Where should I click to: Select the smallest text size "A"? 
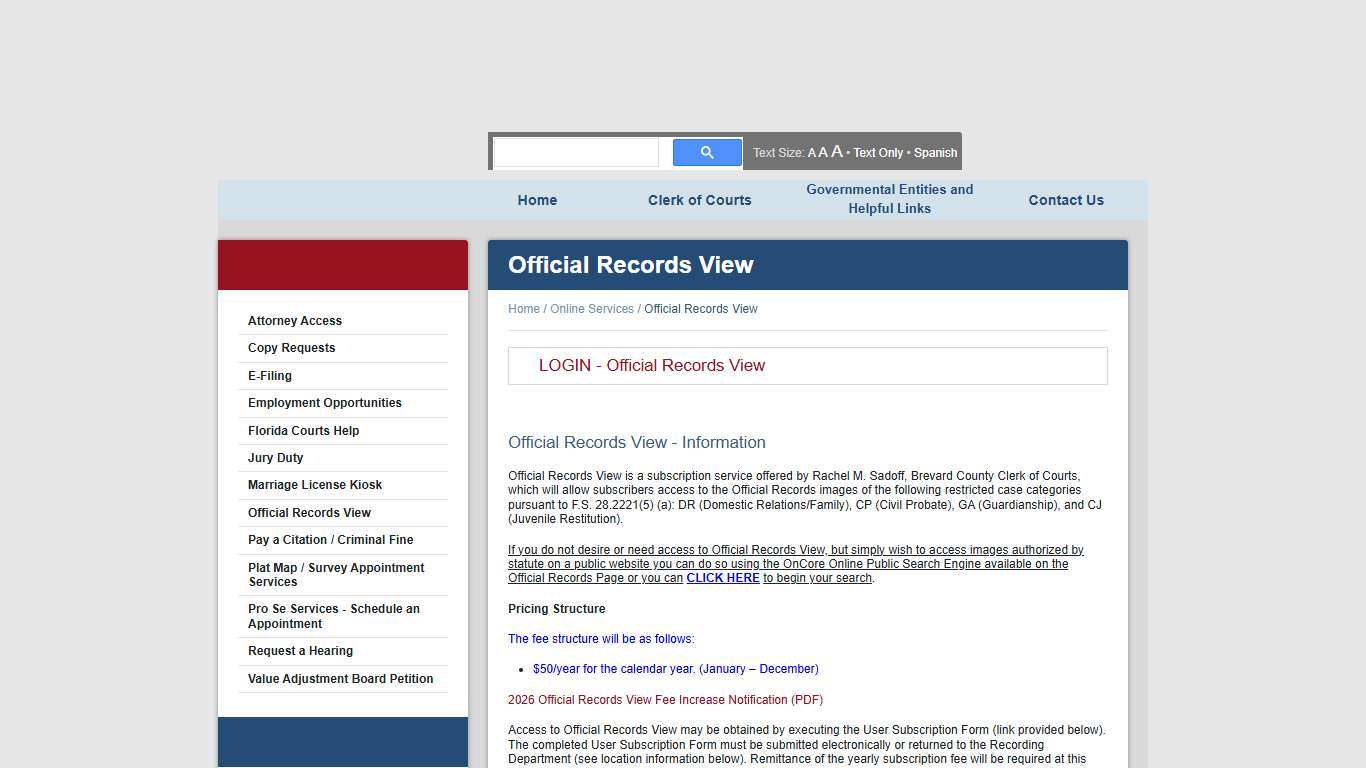click(811, 152)
